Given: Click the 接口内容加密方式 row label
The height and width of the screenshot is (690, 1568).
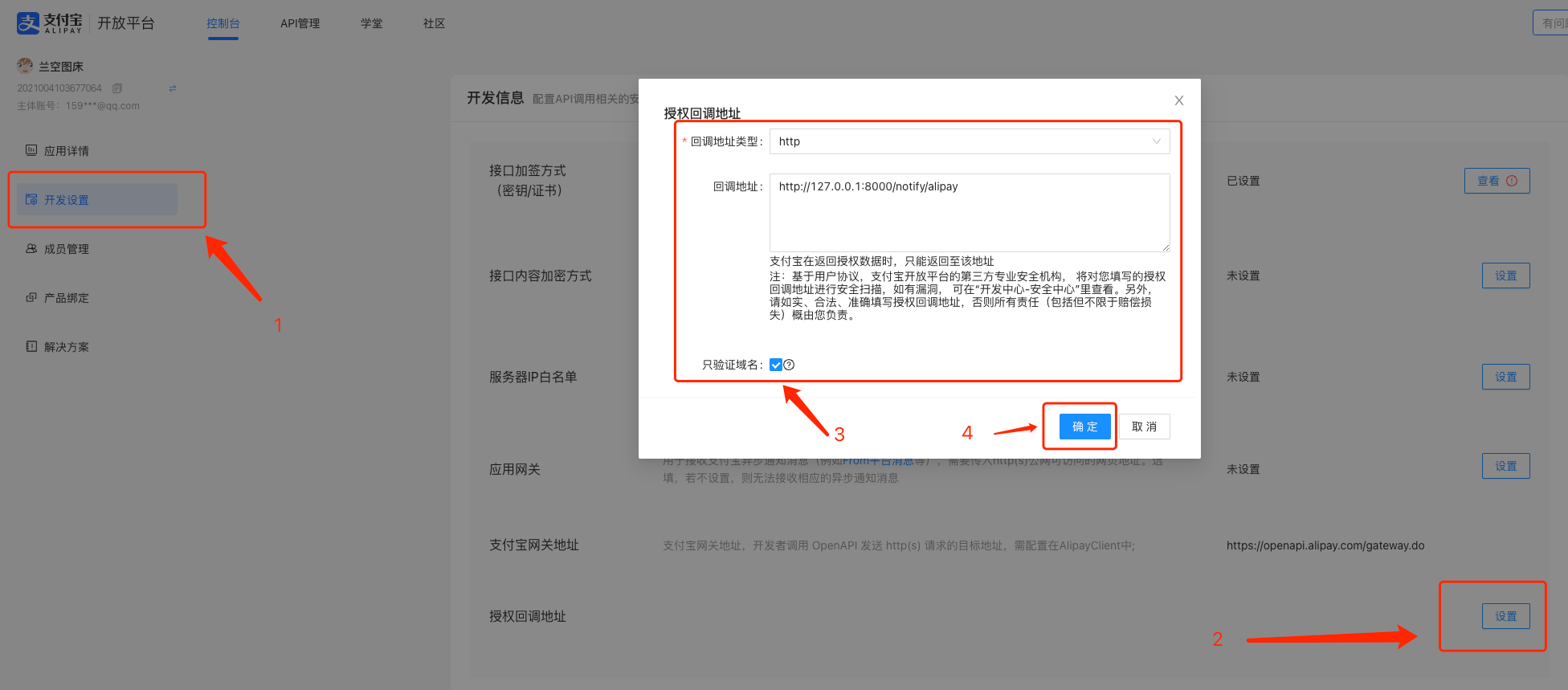Looking at the screenshot, I should tap(541, 276).
